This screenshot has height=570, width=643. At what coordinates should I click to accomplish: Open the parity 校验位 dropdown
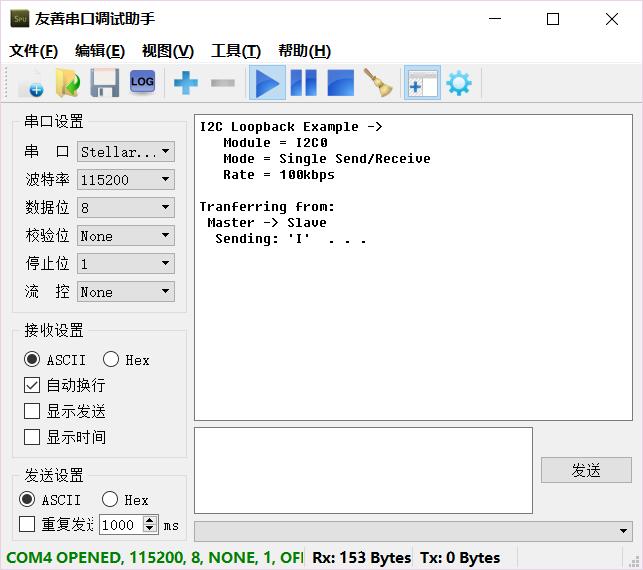(x=126, y=236)
